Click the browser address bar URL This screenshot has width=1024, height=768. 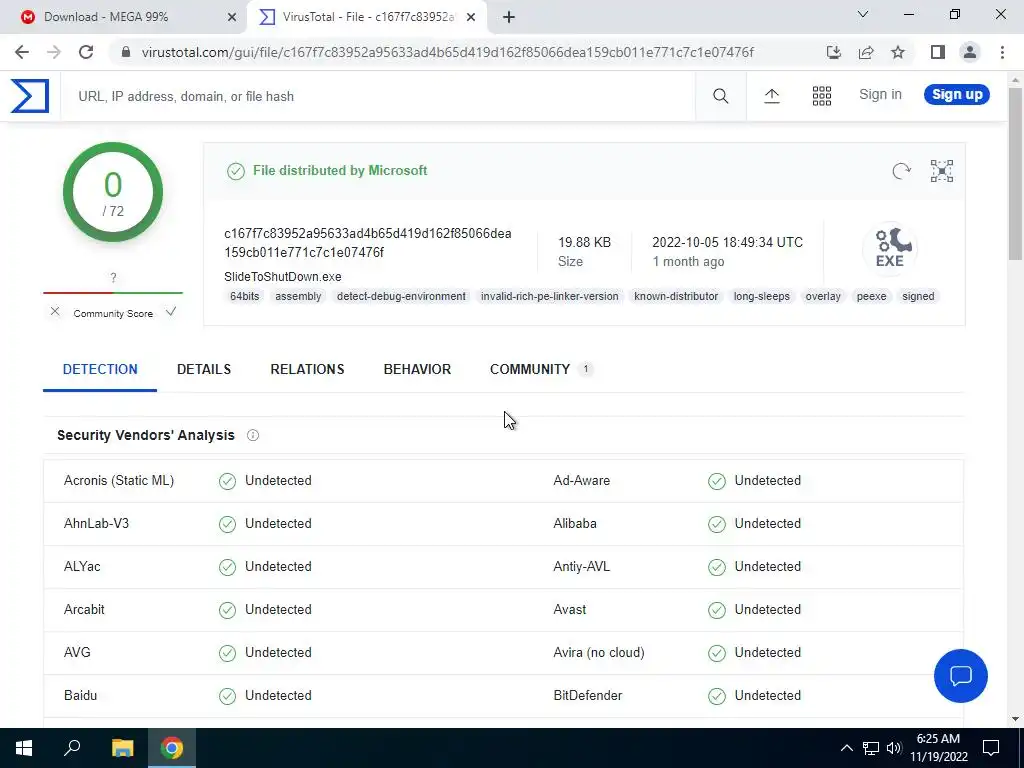click(x=448, y=52)
